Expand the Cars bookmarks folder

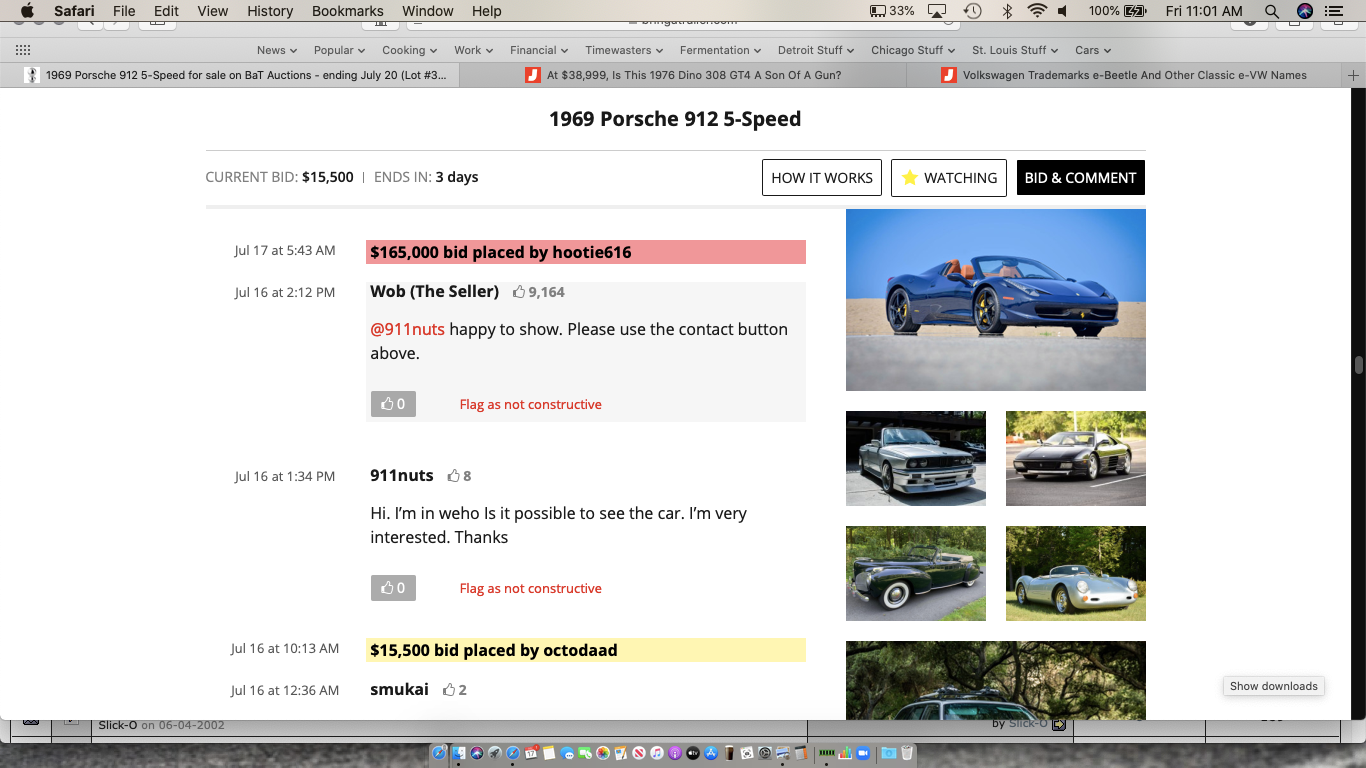coord(1093,50)
